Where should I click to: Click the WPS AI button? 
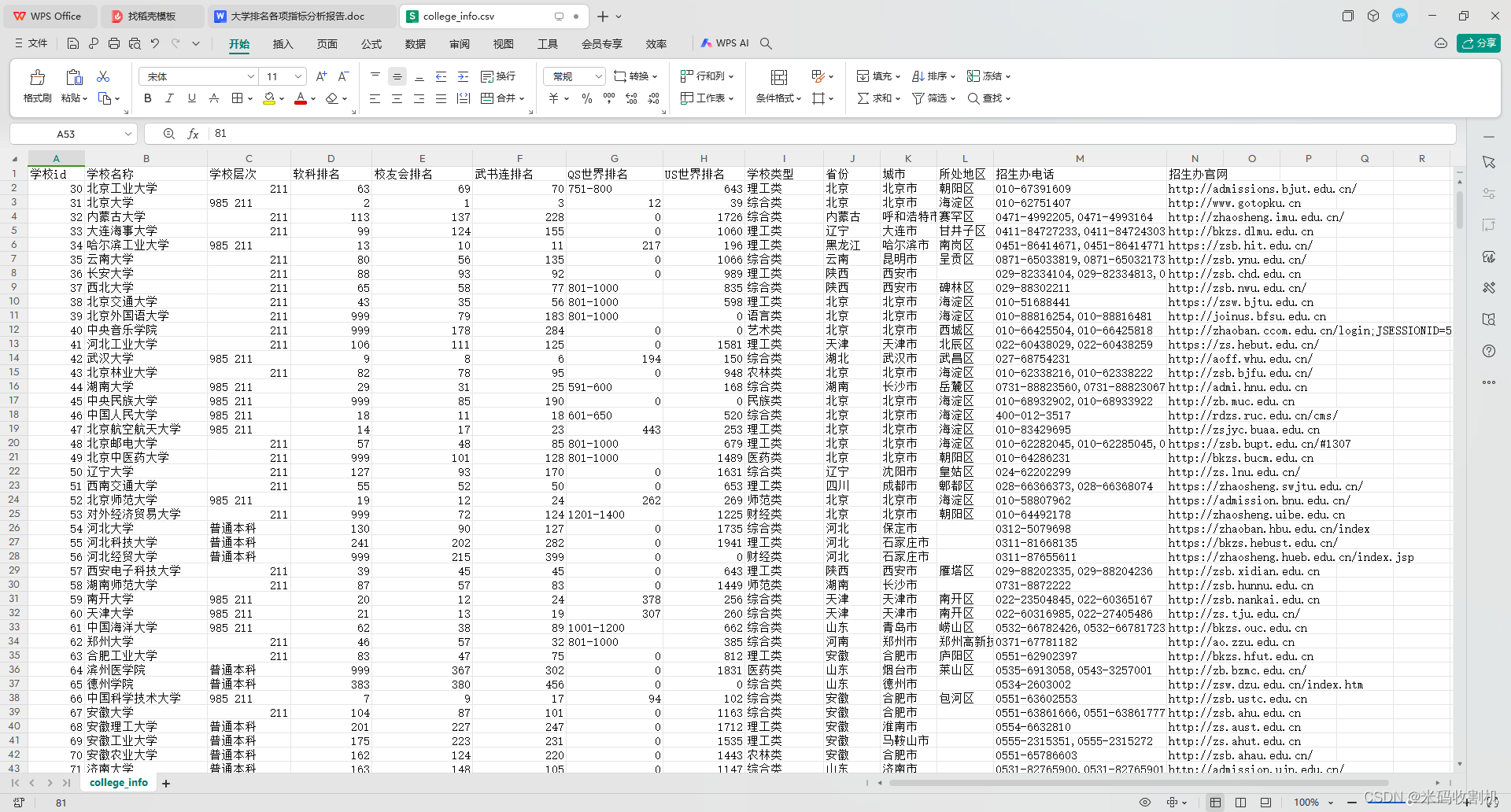725,43
